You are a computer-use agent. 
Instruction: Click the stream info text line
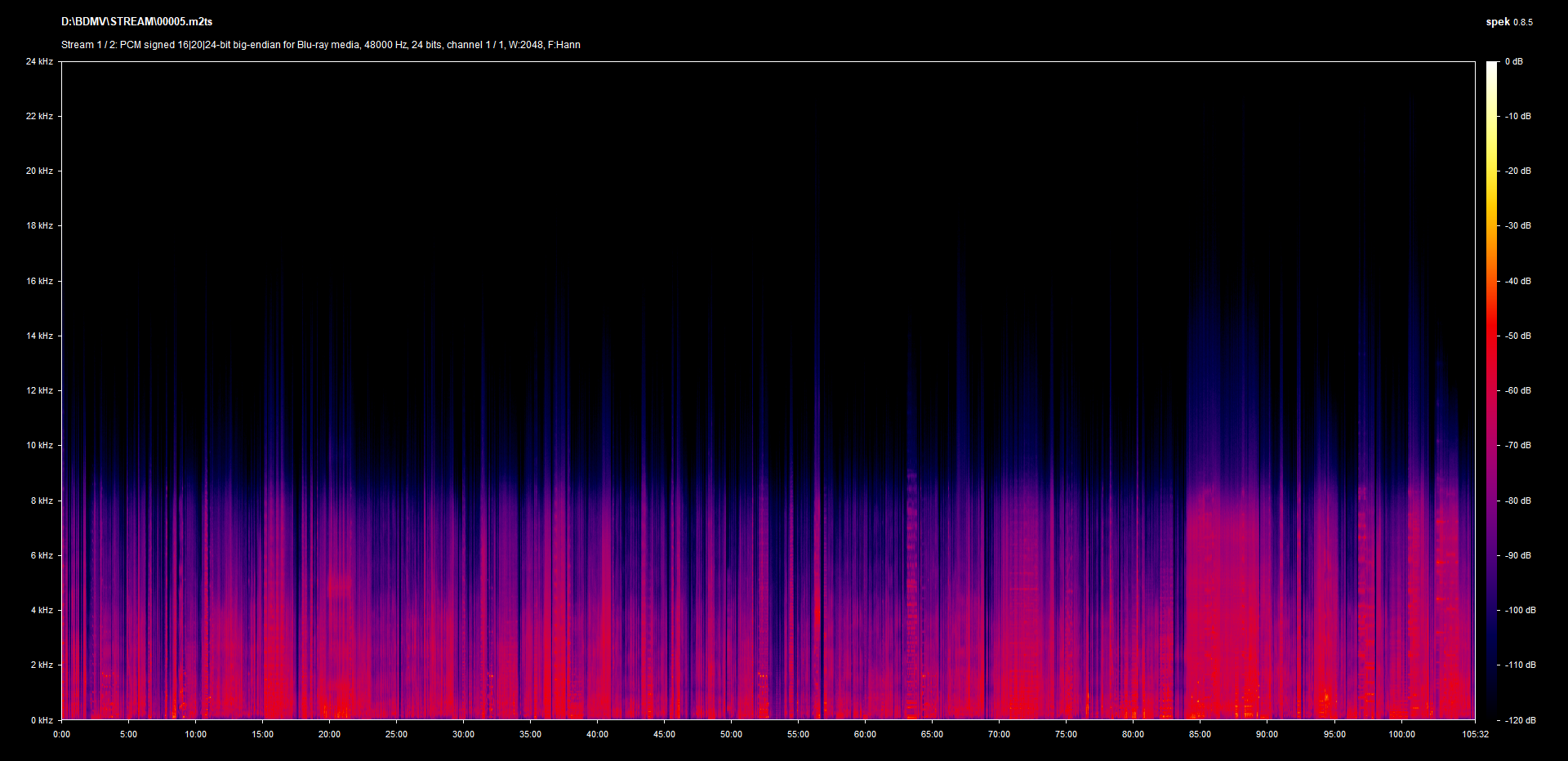(320, 45)
